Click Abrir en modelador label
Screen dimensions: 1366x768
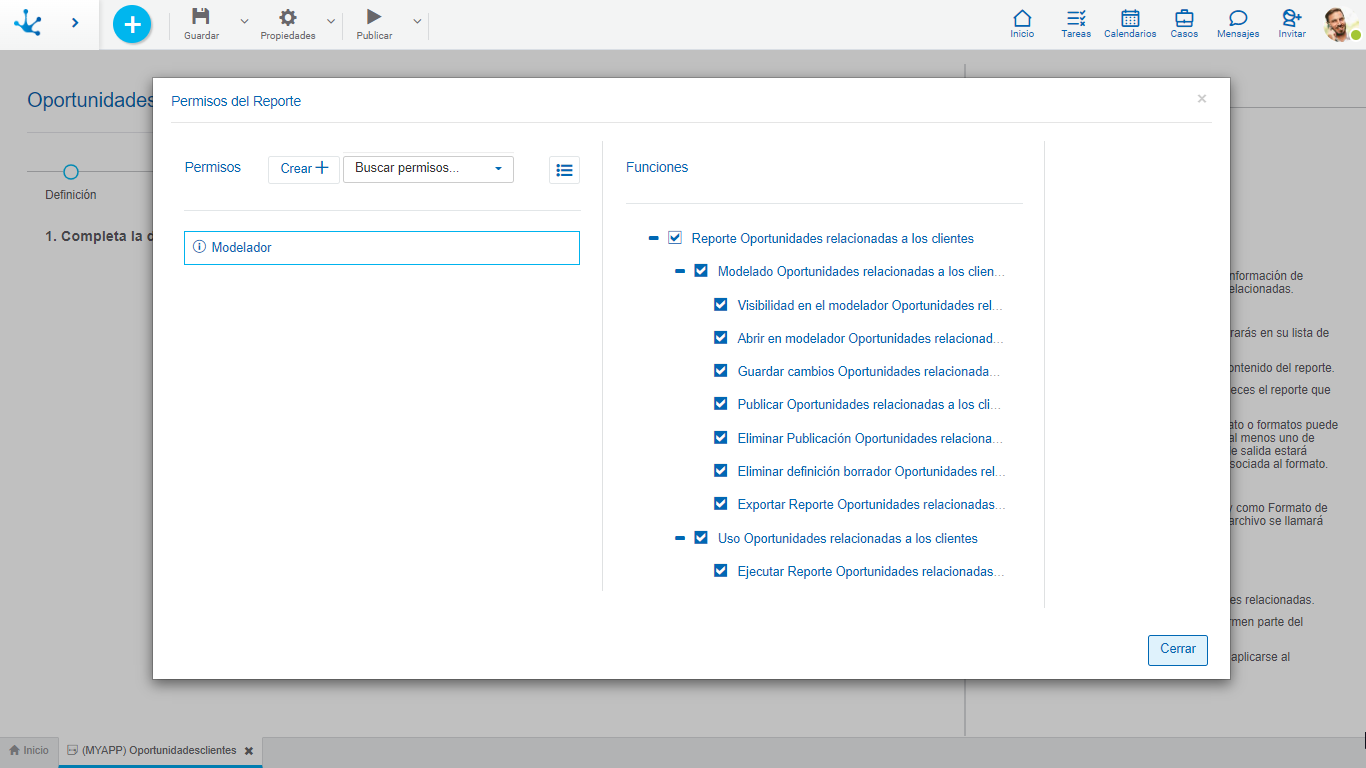point(871,338)
